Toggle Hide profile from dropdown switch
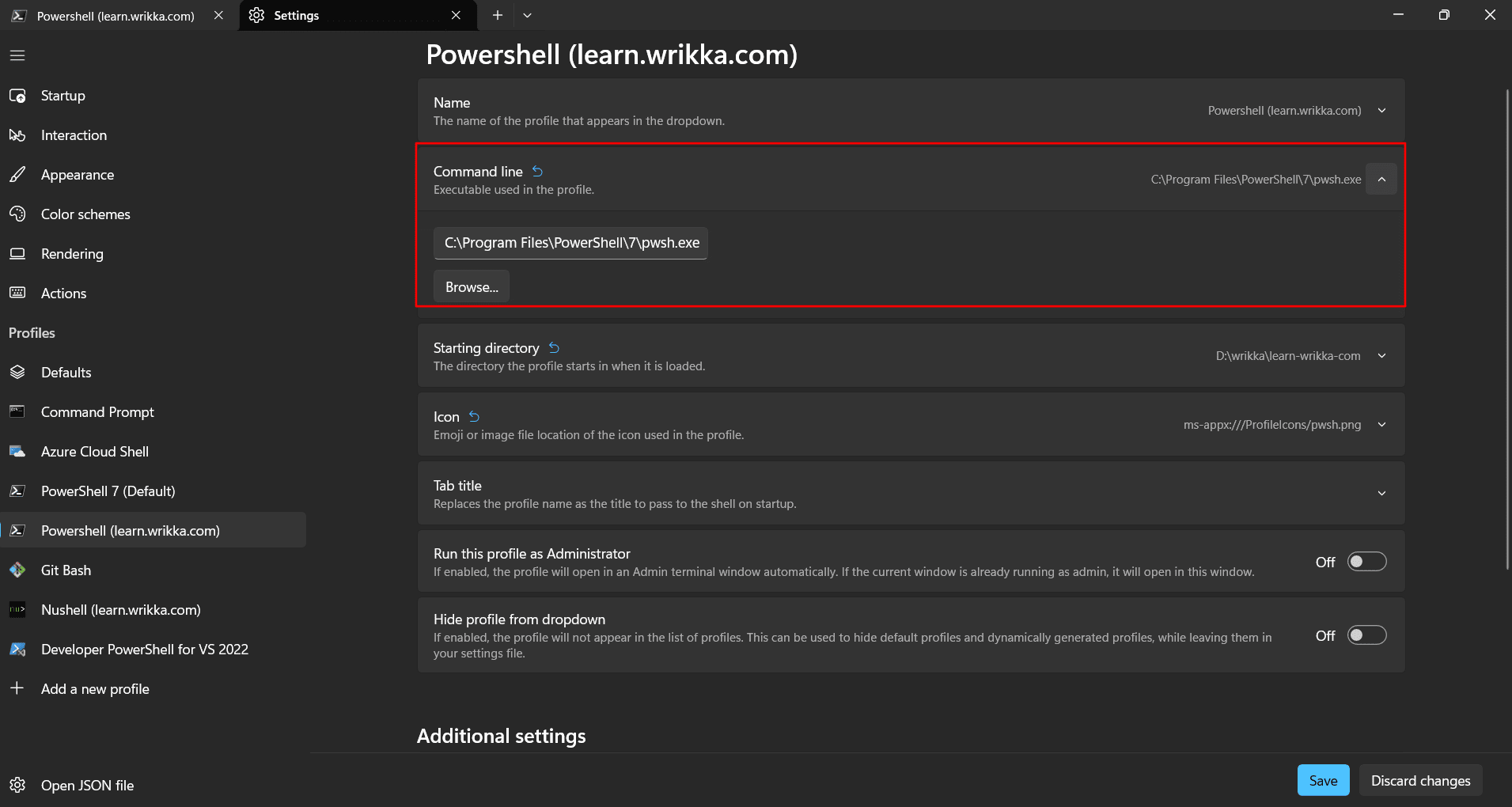The width and height of the screenshot is (1512, 807). (x=1366, y=635)
